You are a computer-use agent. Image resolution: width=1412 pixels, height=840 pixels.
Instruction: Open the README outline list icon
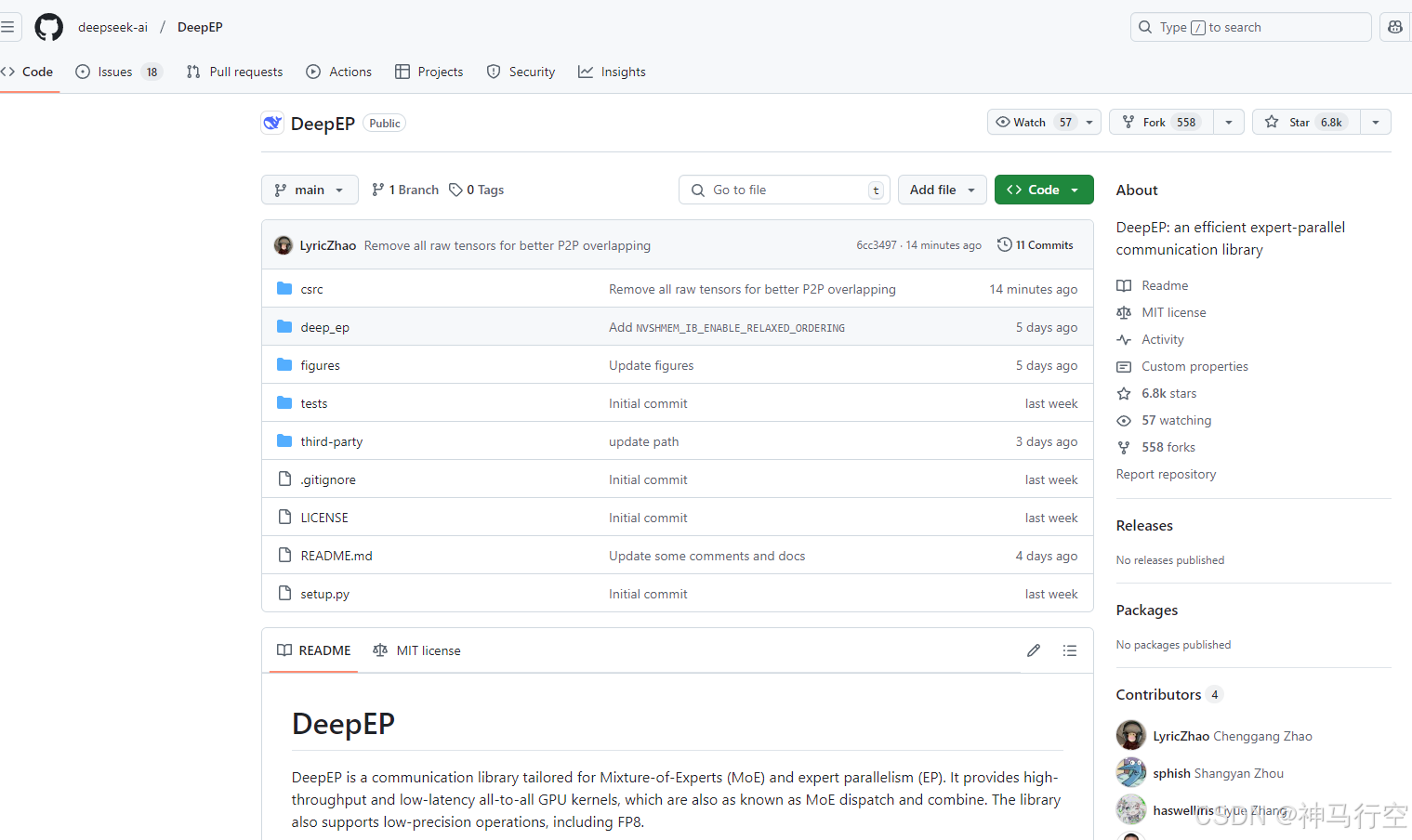(x=1070, y=650)
